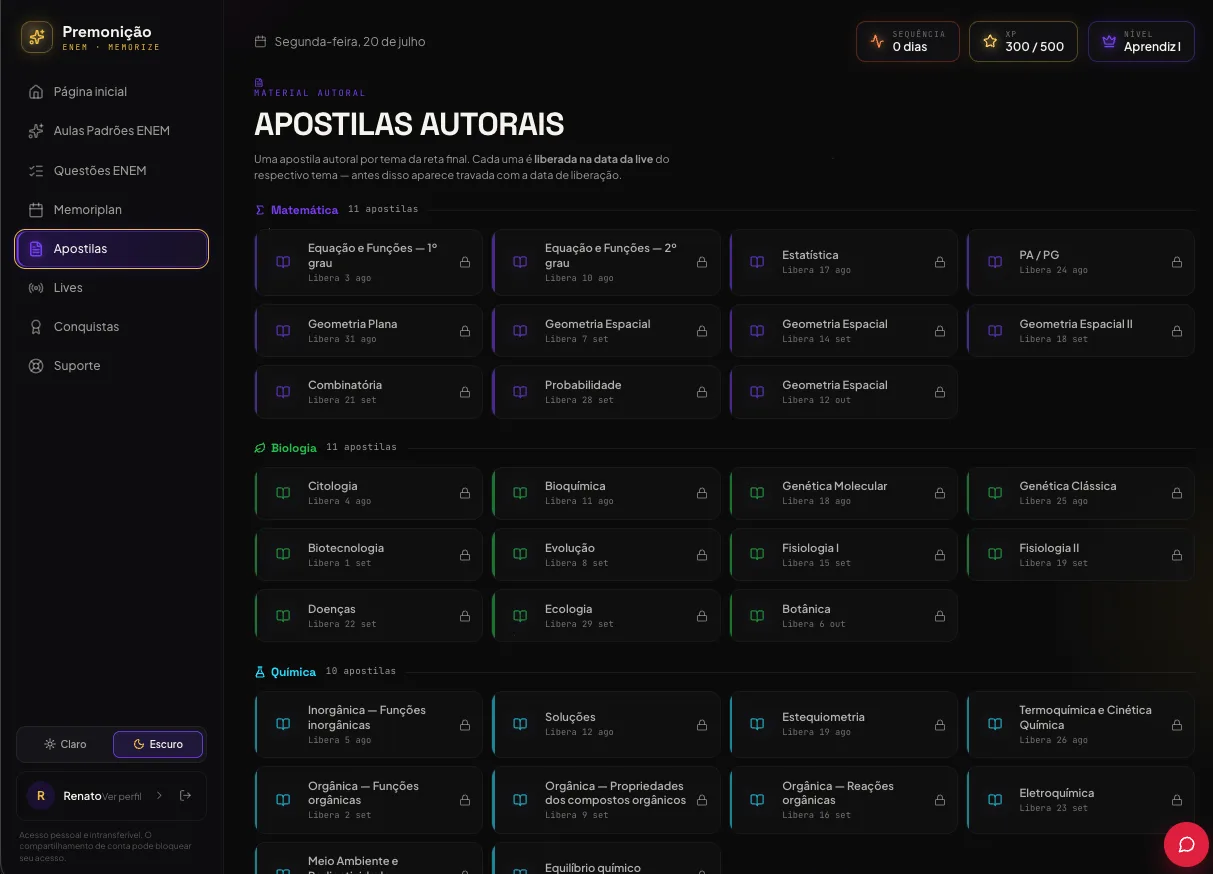The width and height of the screenshot is (1213, 874).
Task: Click book icon on Citologia card
Action: (x=283, y=493)
